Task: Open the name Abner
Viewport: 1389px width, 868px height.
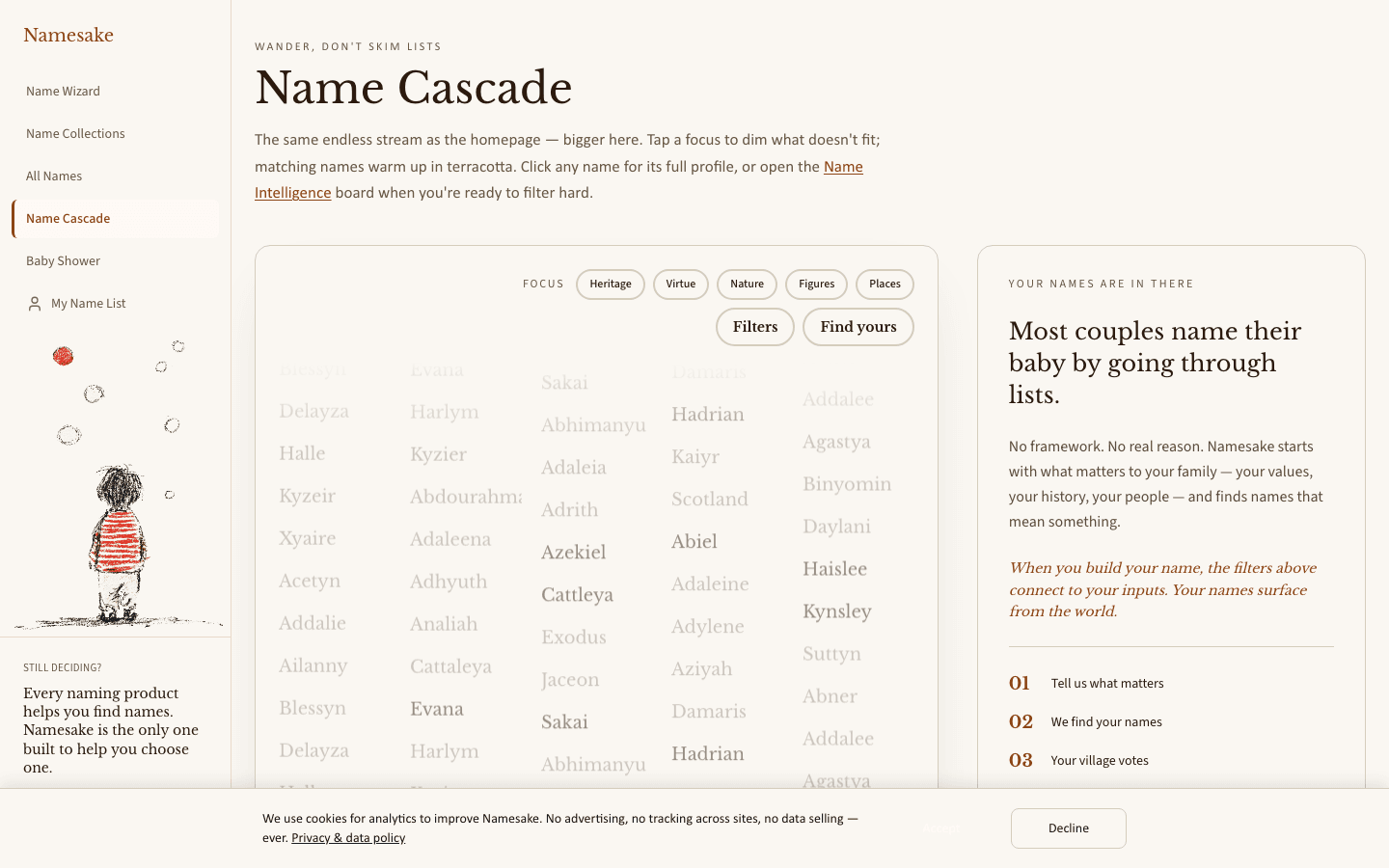Action: [830, 696]
